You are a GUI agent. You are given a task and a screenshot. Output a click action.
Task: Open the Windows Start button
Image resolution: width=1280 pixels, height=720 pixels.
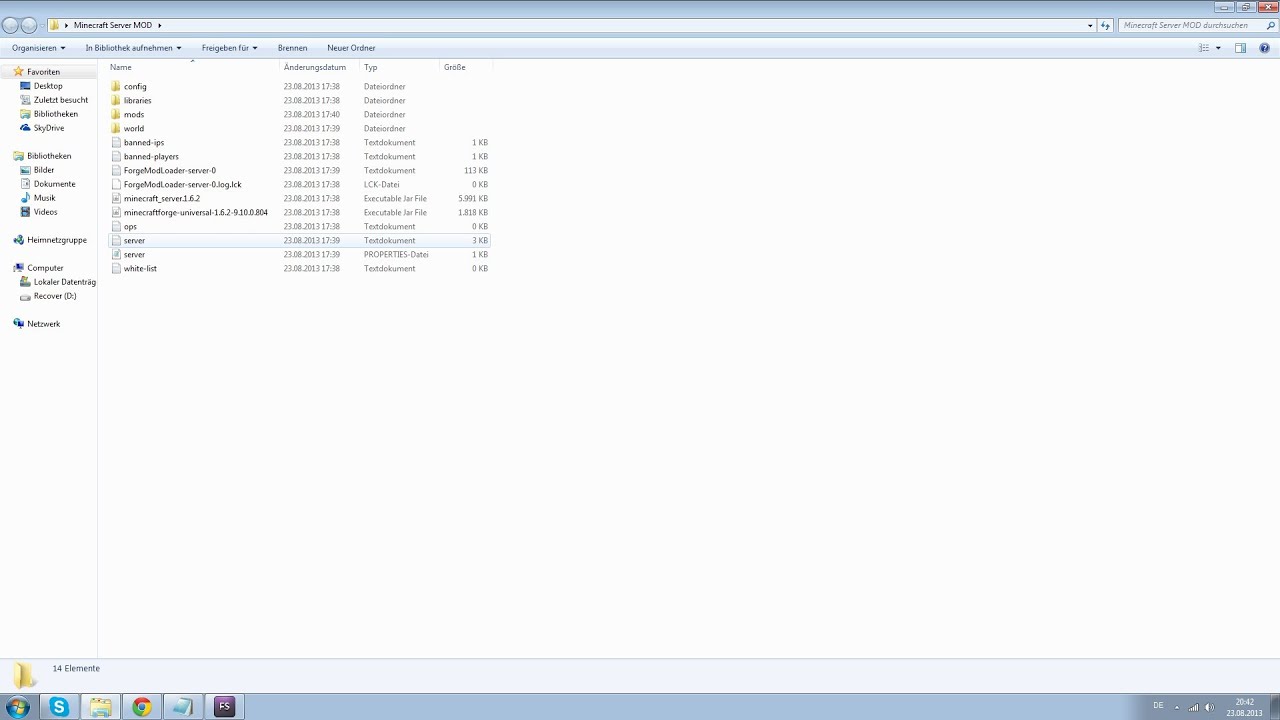pos(17,707)
